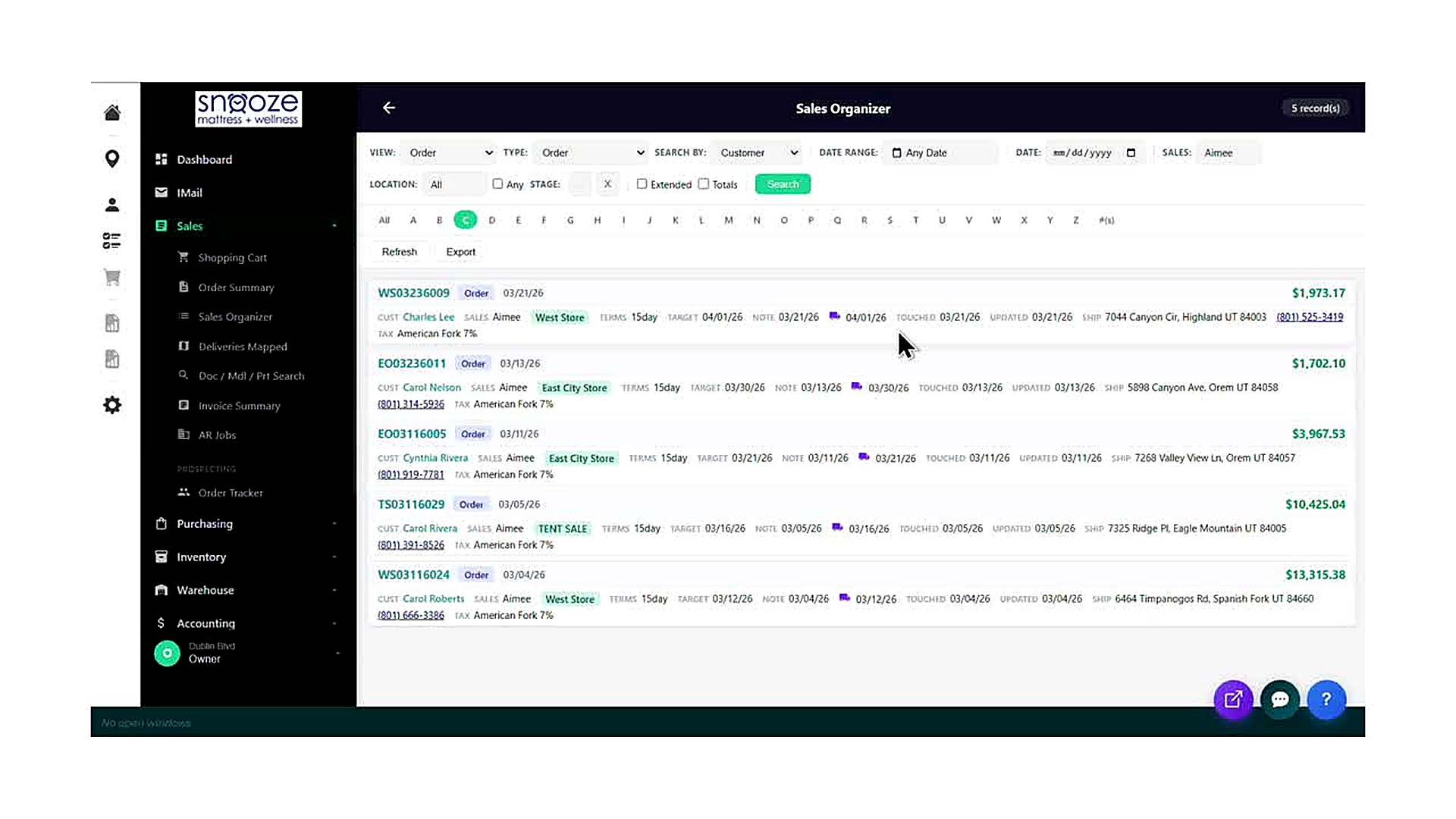The height and width of the screenshot is (819, 1456).
Task: Click the Location All input field
Action: click(x=454, y=184)
